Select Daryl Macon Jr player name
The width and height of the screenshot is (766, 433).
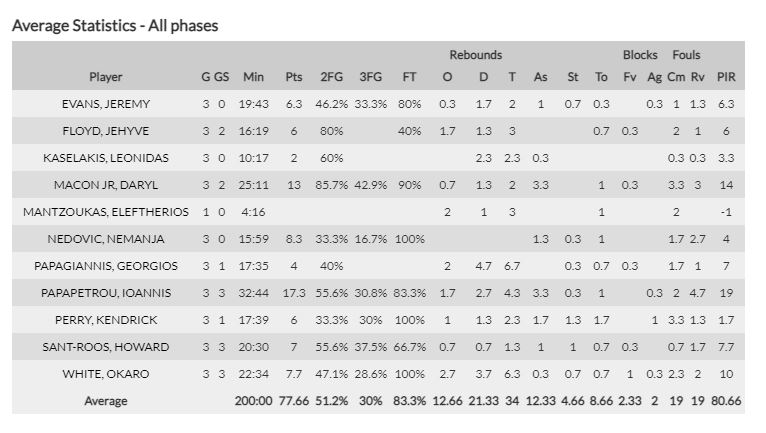[106, 185]
